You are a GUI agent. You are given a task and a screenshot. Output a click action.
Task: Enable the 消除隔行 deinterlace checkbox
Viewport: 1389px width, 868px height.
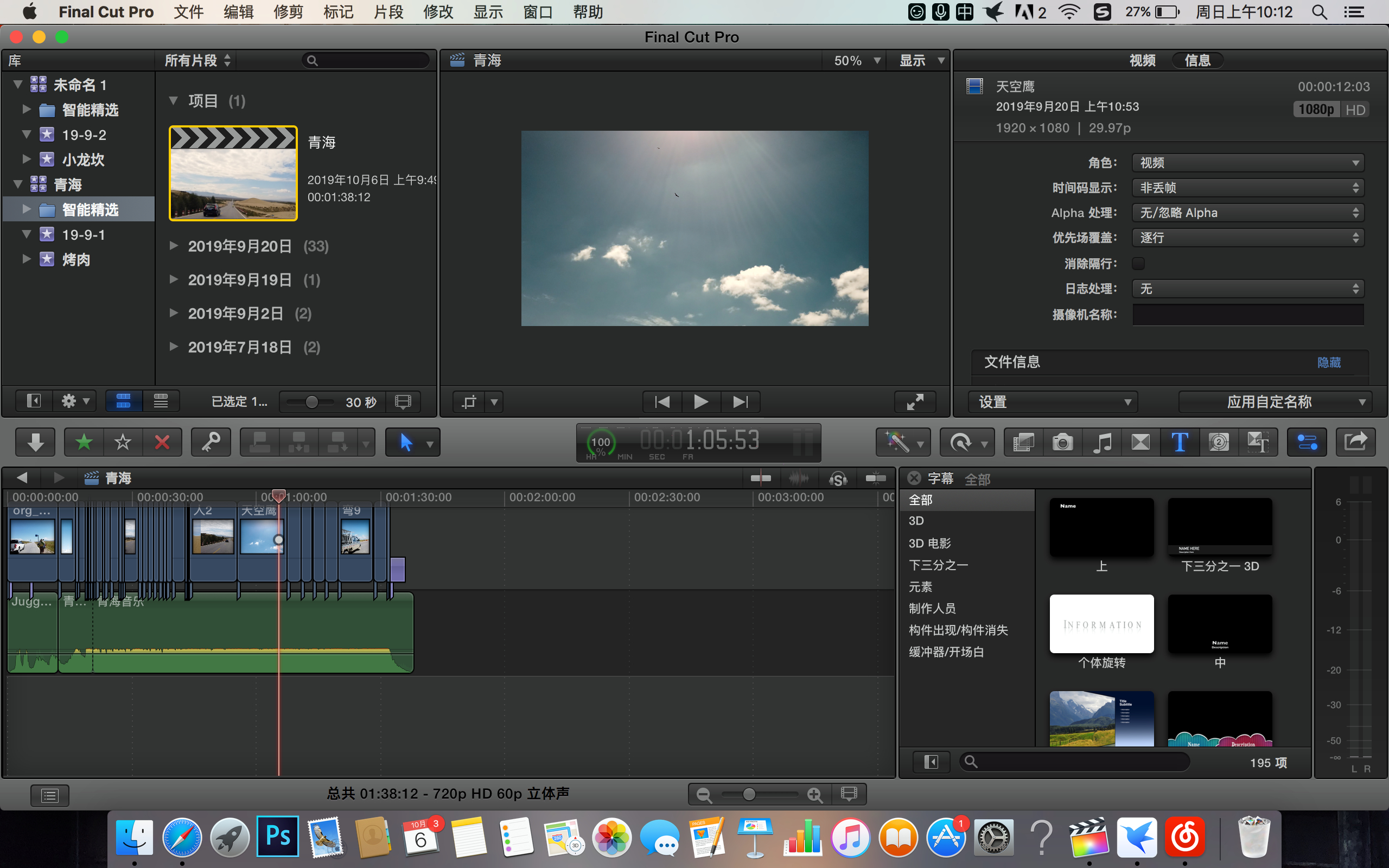[1138, 264]
